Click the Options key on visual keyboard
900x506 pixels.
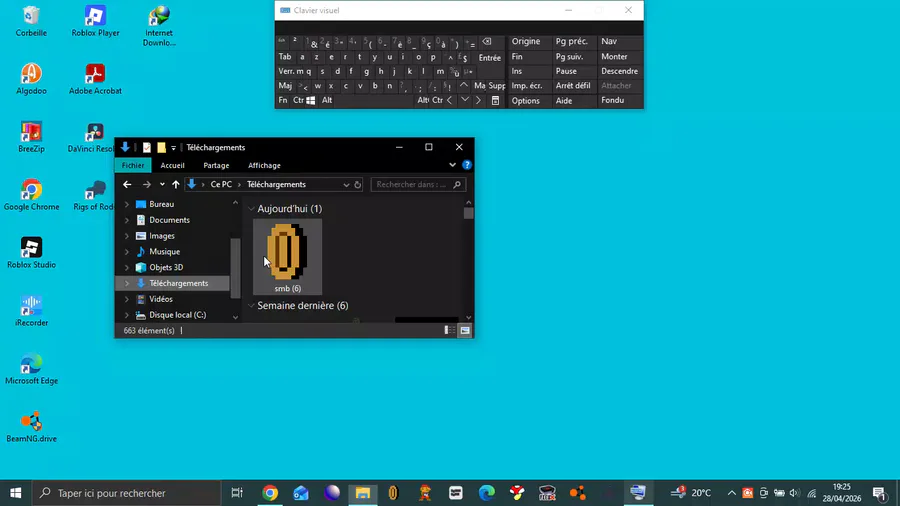click(526, 100)
